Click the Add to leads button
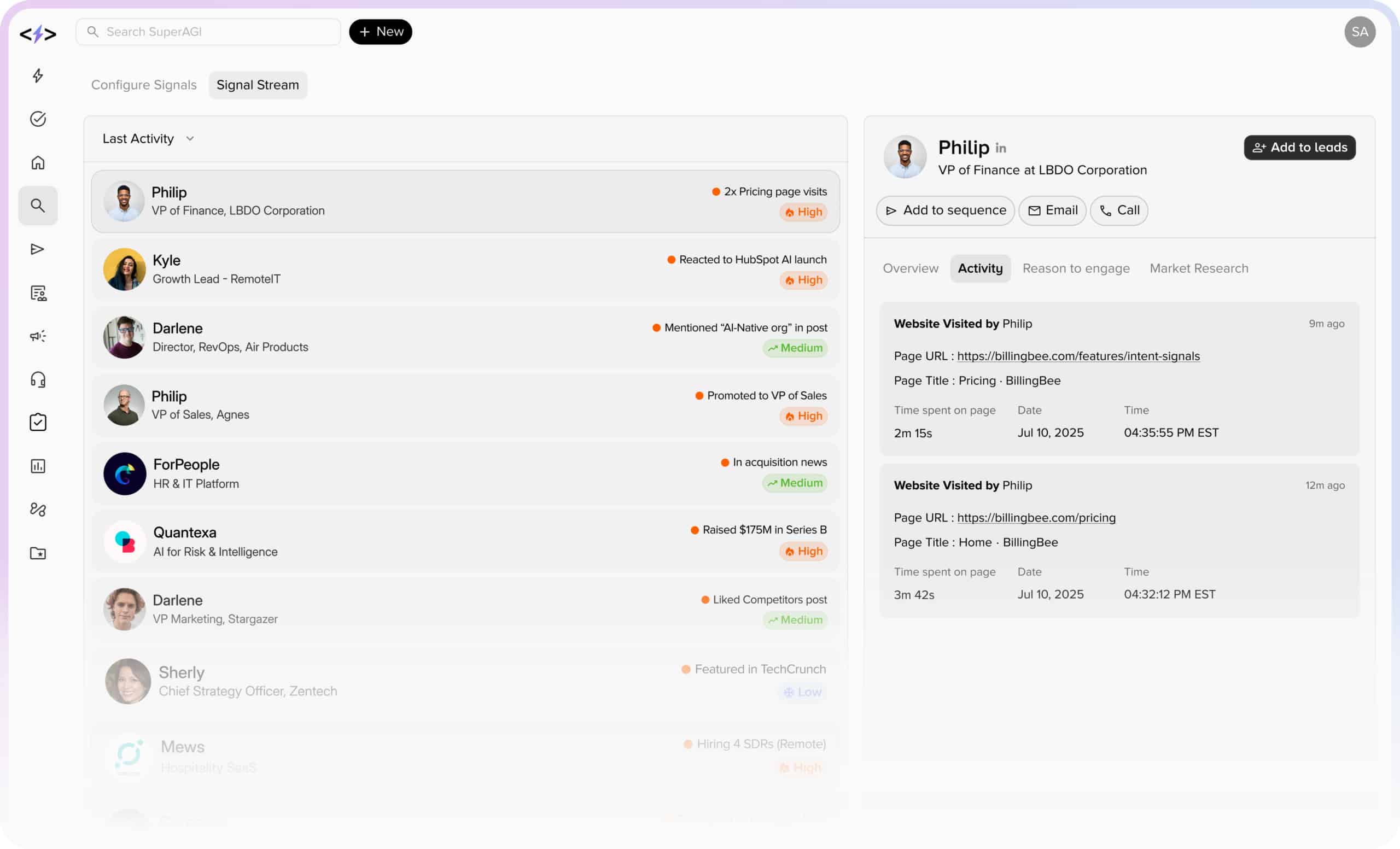The height and width of the screenshot is (849, 1400). click(x=1299, y=148)
